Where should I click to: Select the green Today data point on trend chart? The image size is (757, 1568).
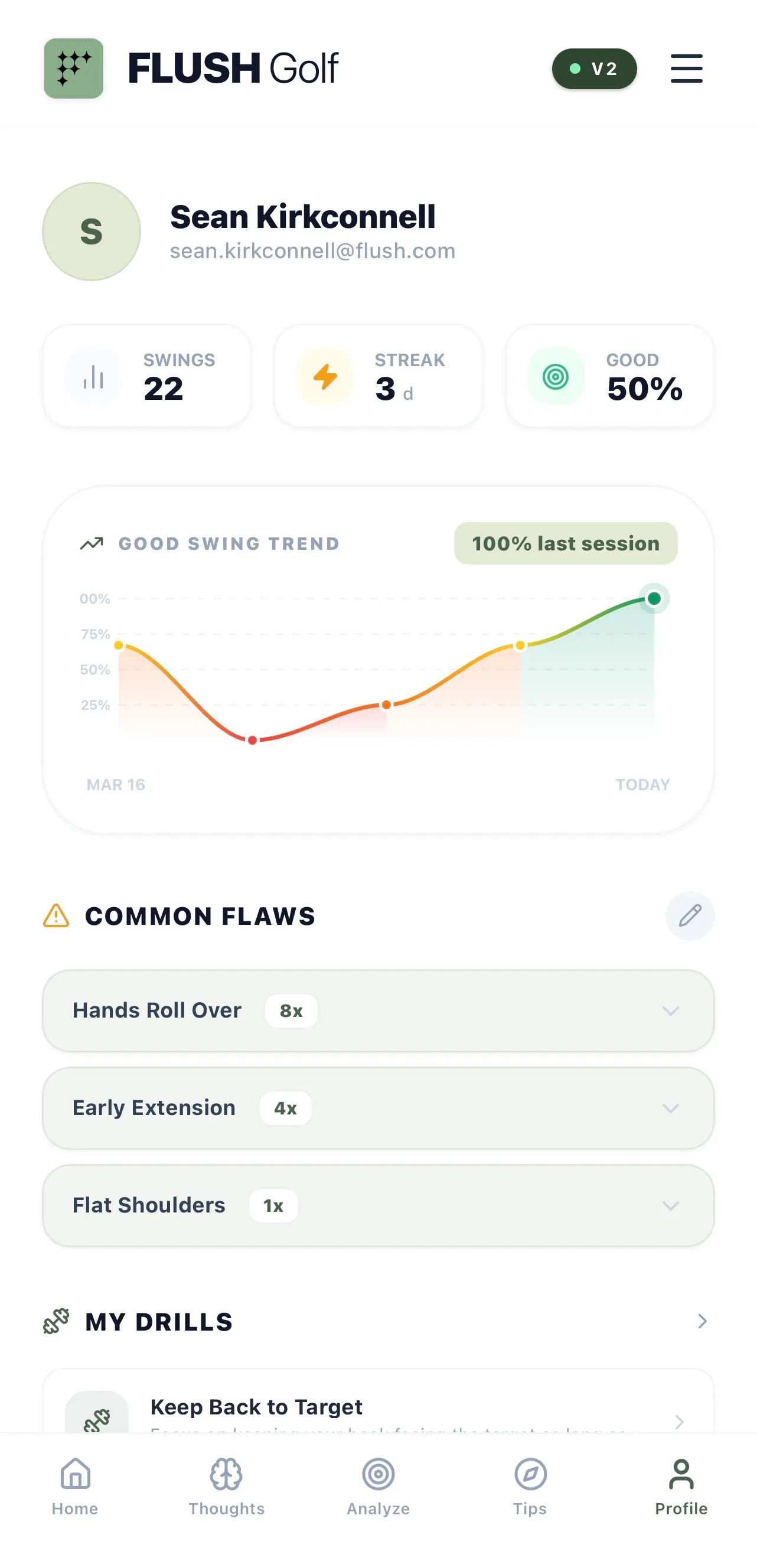click(x=654, y=598)
